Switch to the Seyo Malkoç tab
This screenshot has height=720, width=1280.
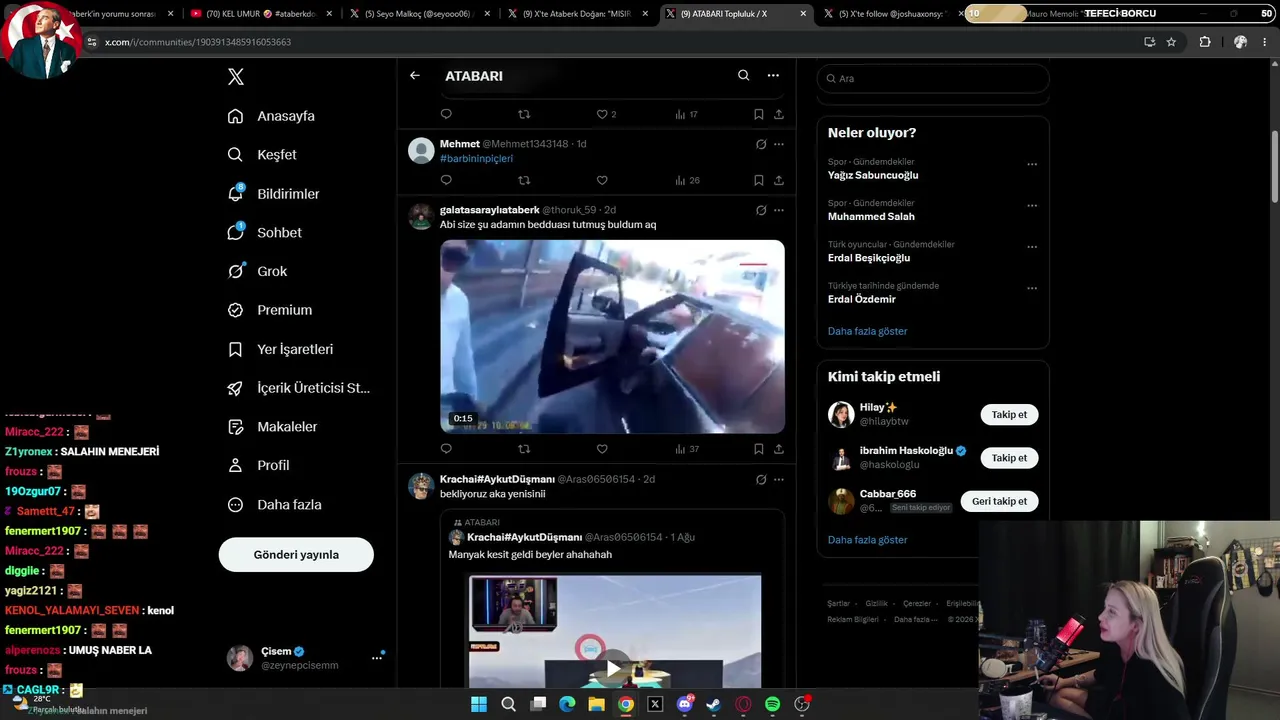click(x=417, y=14)
